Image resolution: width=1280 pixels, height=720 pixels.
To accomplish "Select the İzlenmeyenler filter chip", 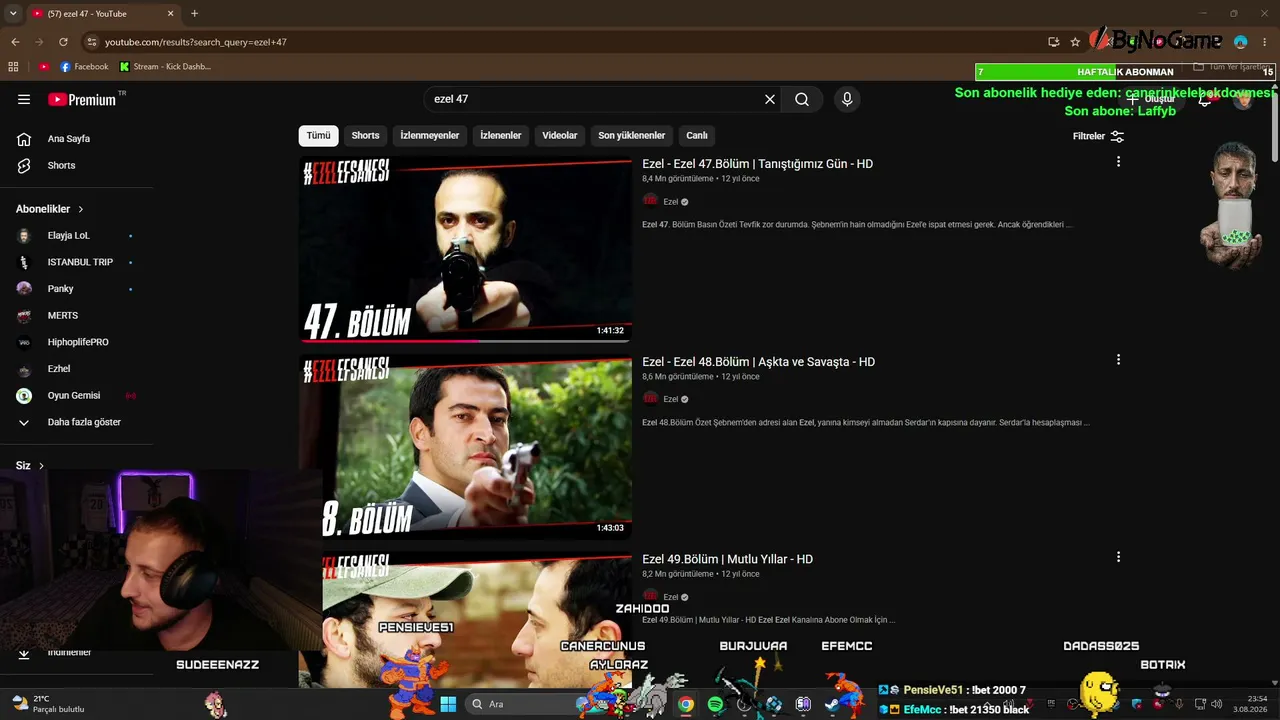I will (430, 136).
